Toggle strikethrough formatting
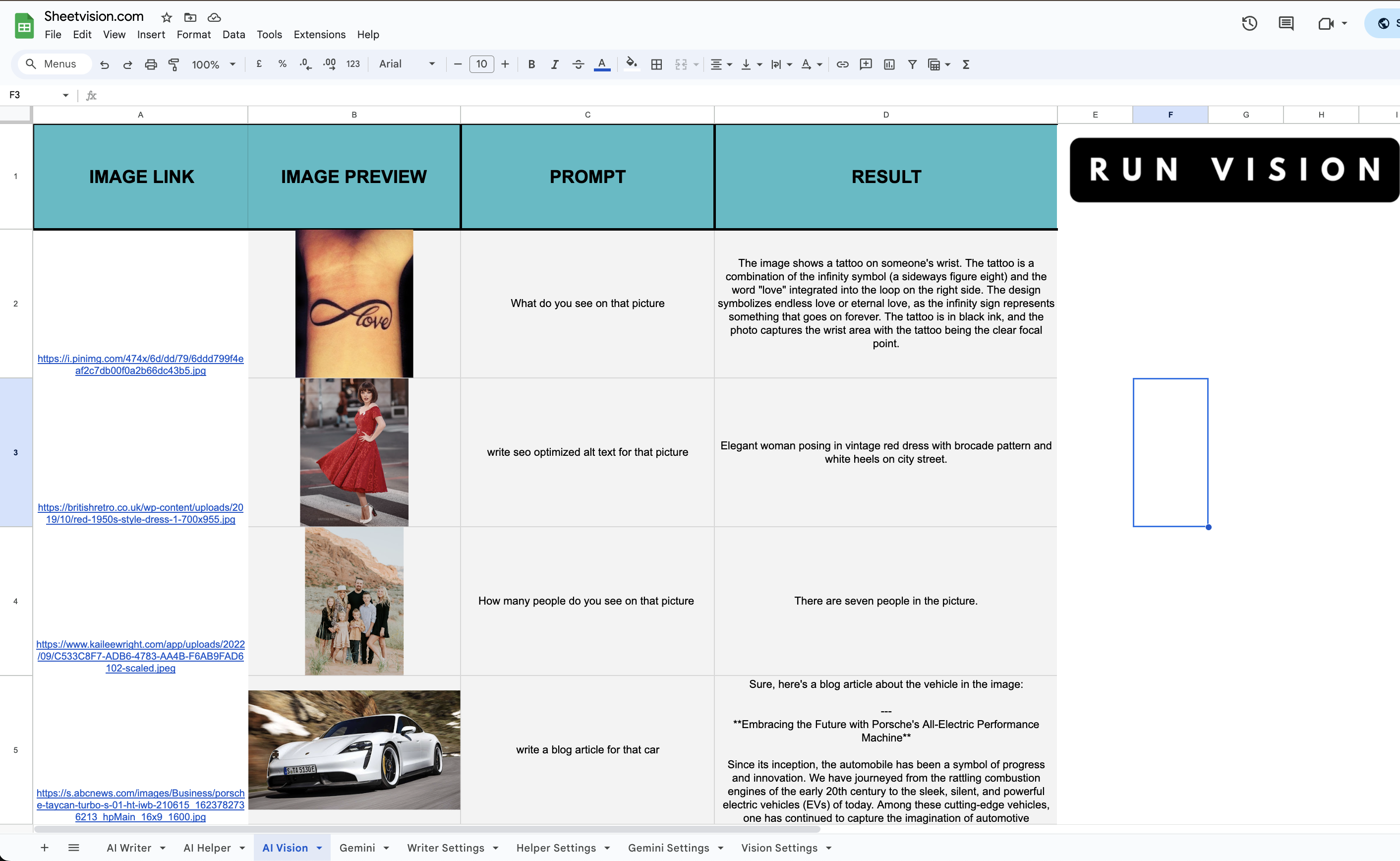The image size is (1400, 861). [x=578, y=64]
